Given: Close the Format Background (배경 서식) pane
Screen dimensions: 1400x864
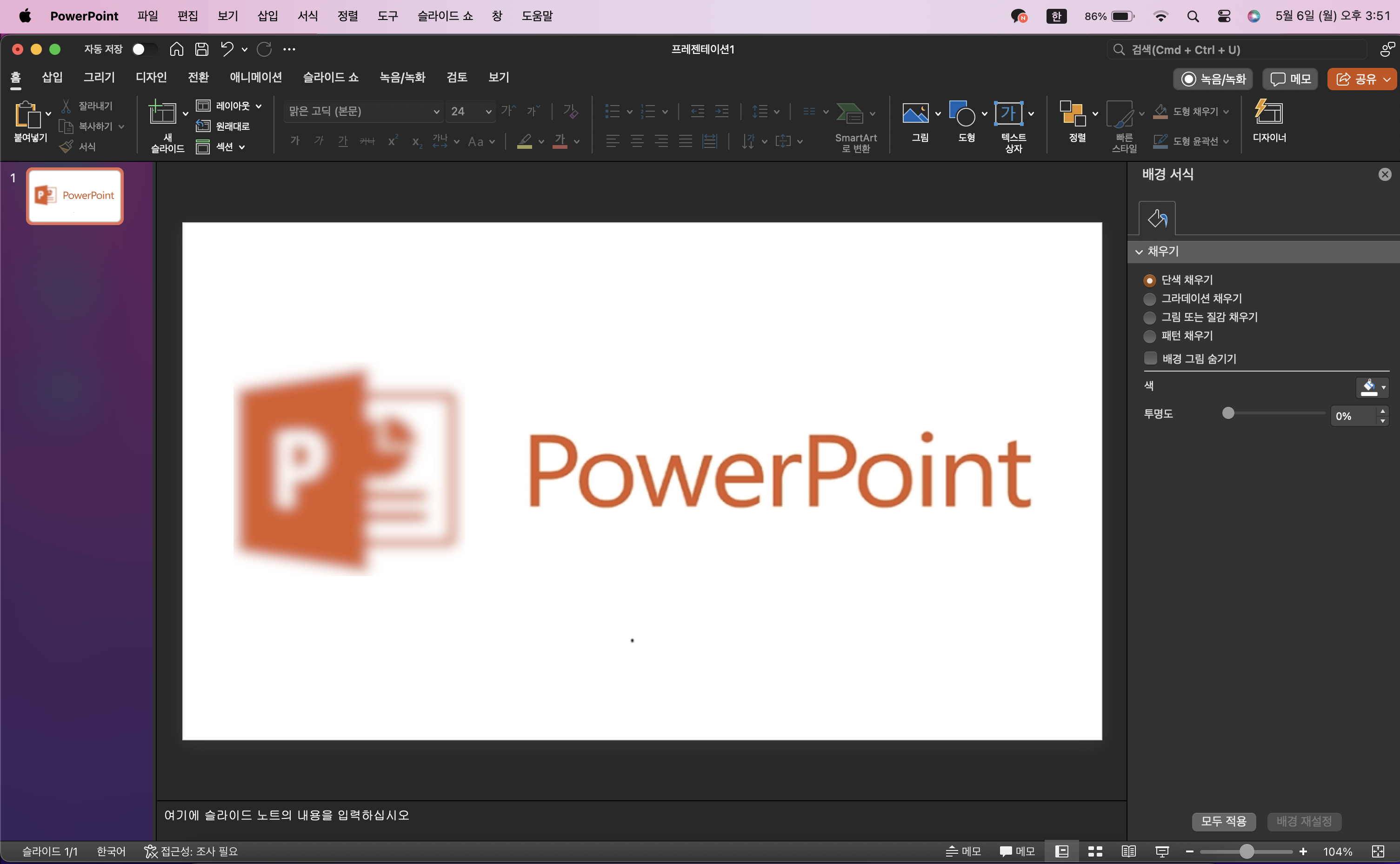Looking at the screenshot, I should click(x=1385, y=174).
